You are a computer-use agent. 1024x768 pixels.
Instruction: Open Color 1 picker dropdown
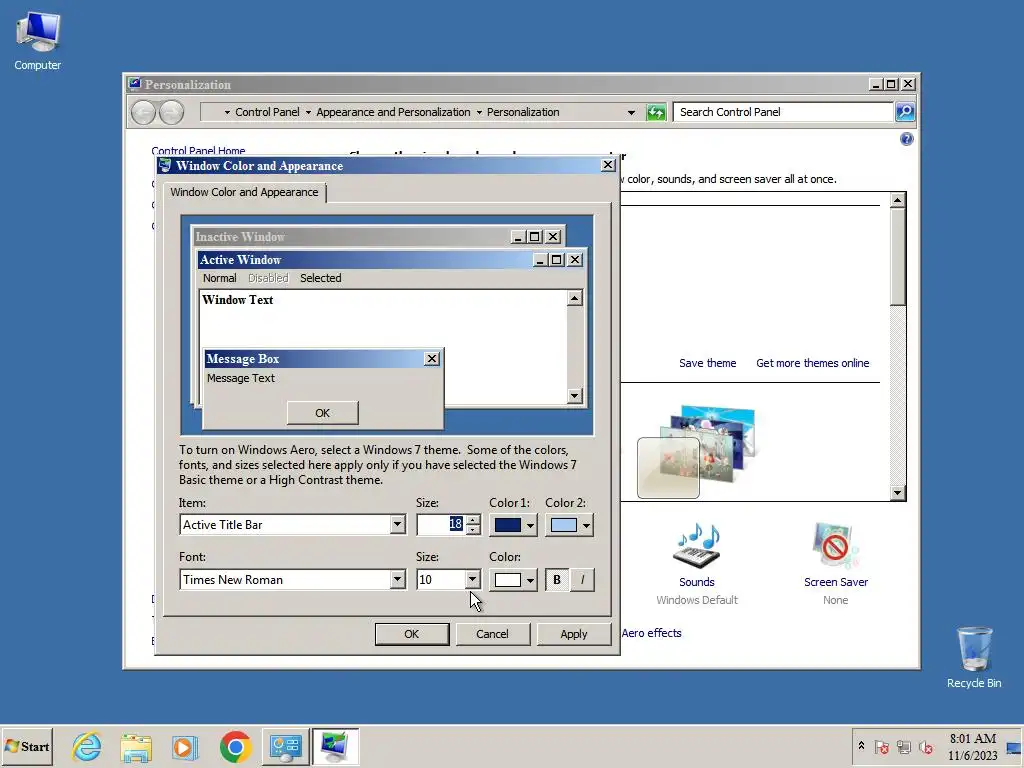pos(513,525)
